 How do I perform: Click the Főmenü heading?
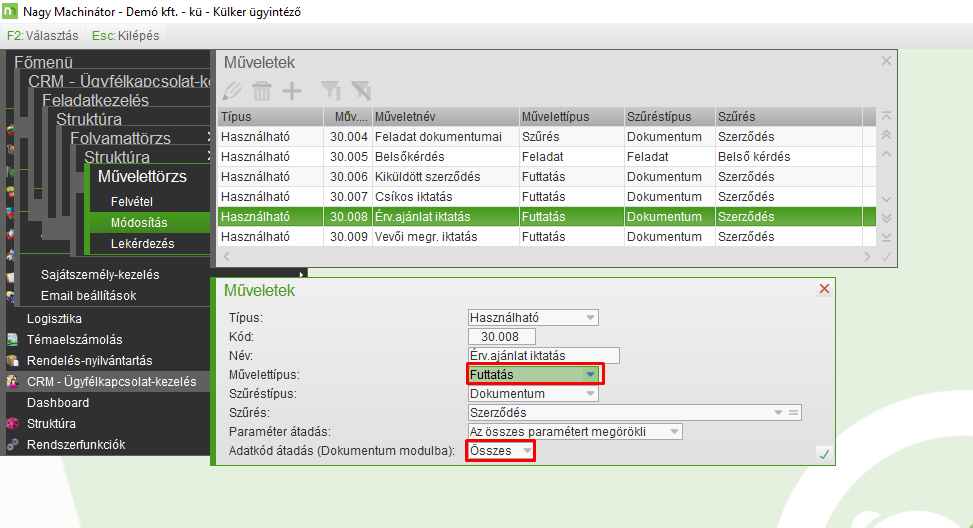43,63
